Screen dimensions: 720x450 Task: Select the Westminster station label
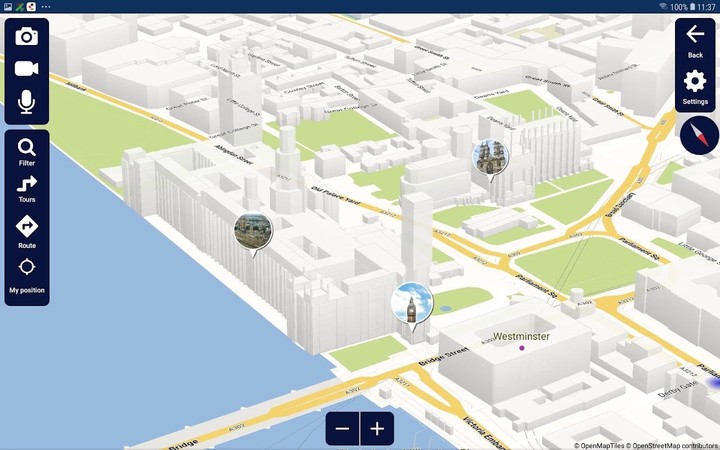pyautogui.click(x=521, y=337)
